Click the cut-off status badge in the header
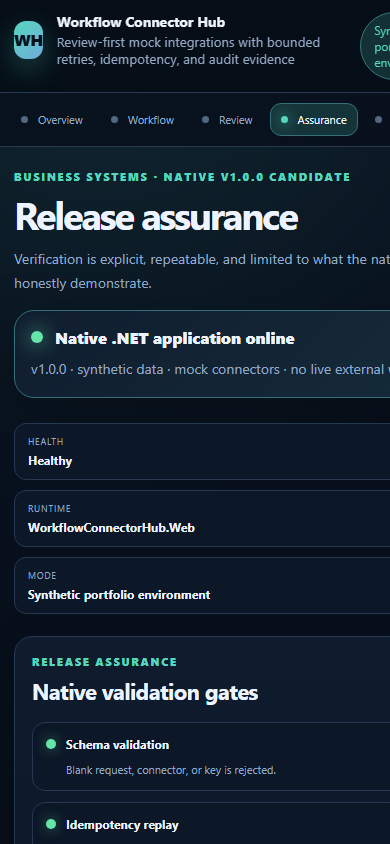Viewport: 390px width, 844px height. [375, 45]
